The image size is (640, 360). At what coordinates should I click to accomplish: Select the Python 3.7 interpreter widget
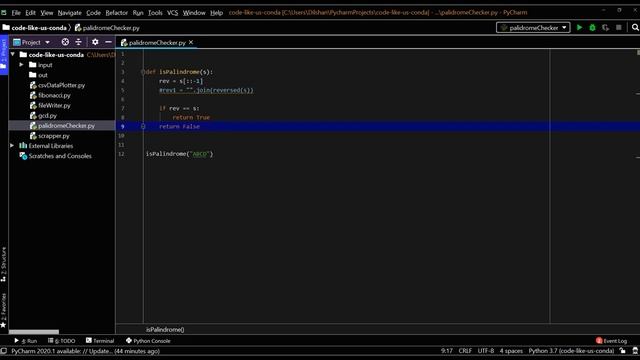tap(571, 351)
